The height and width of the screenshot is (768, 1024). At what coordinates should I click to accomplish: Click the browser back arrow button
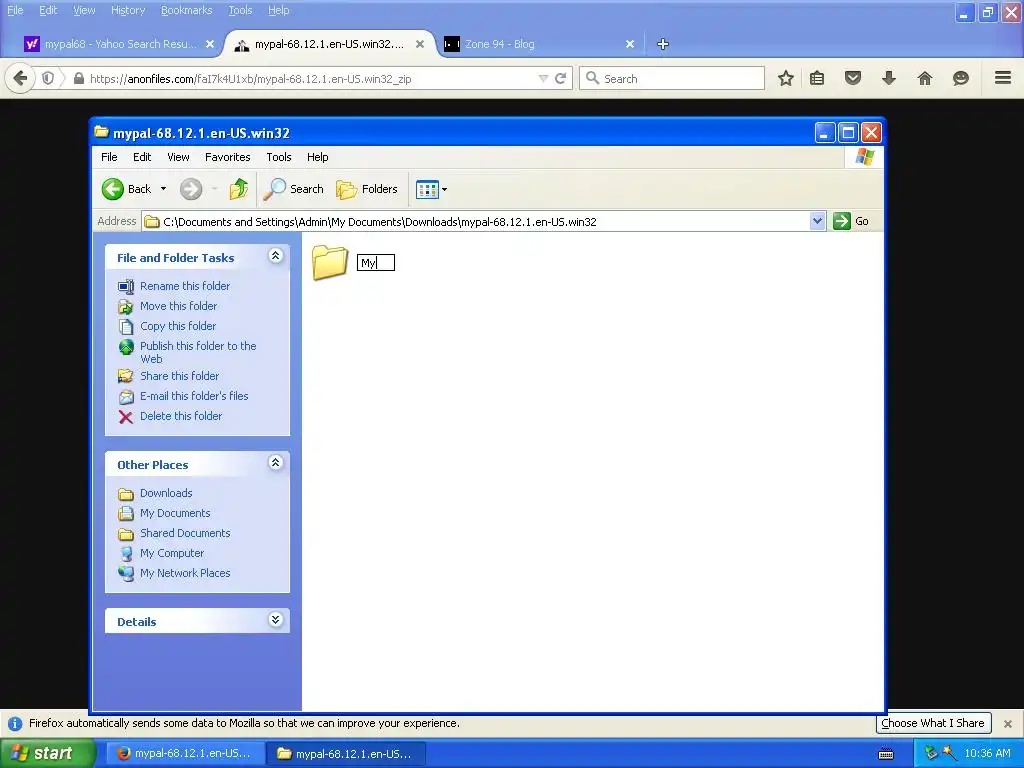pyautogui.click(x=20, y=78)
